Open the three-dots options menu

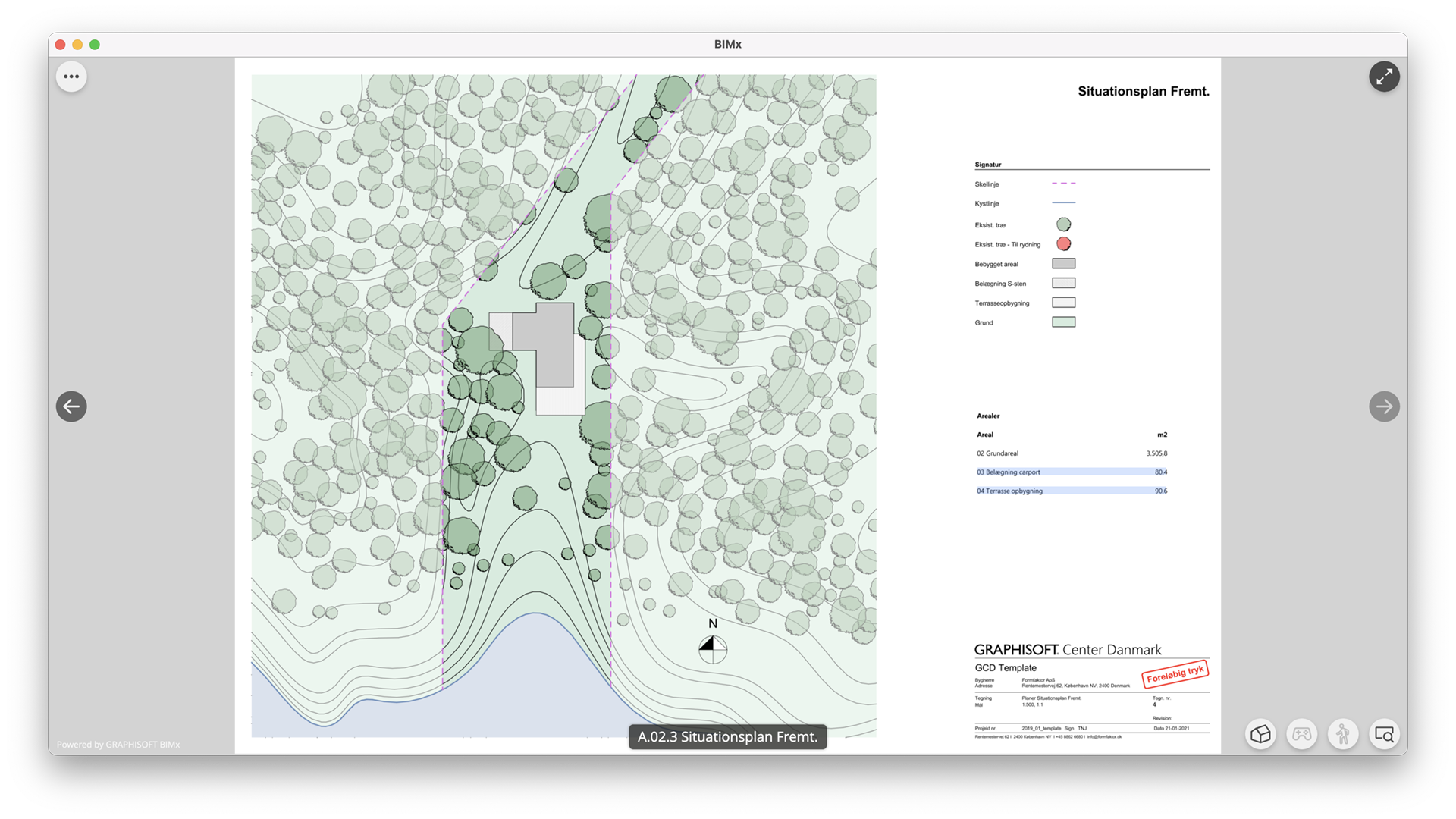tap(71, 77)
